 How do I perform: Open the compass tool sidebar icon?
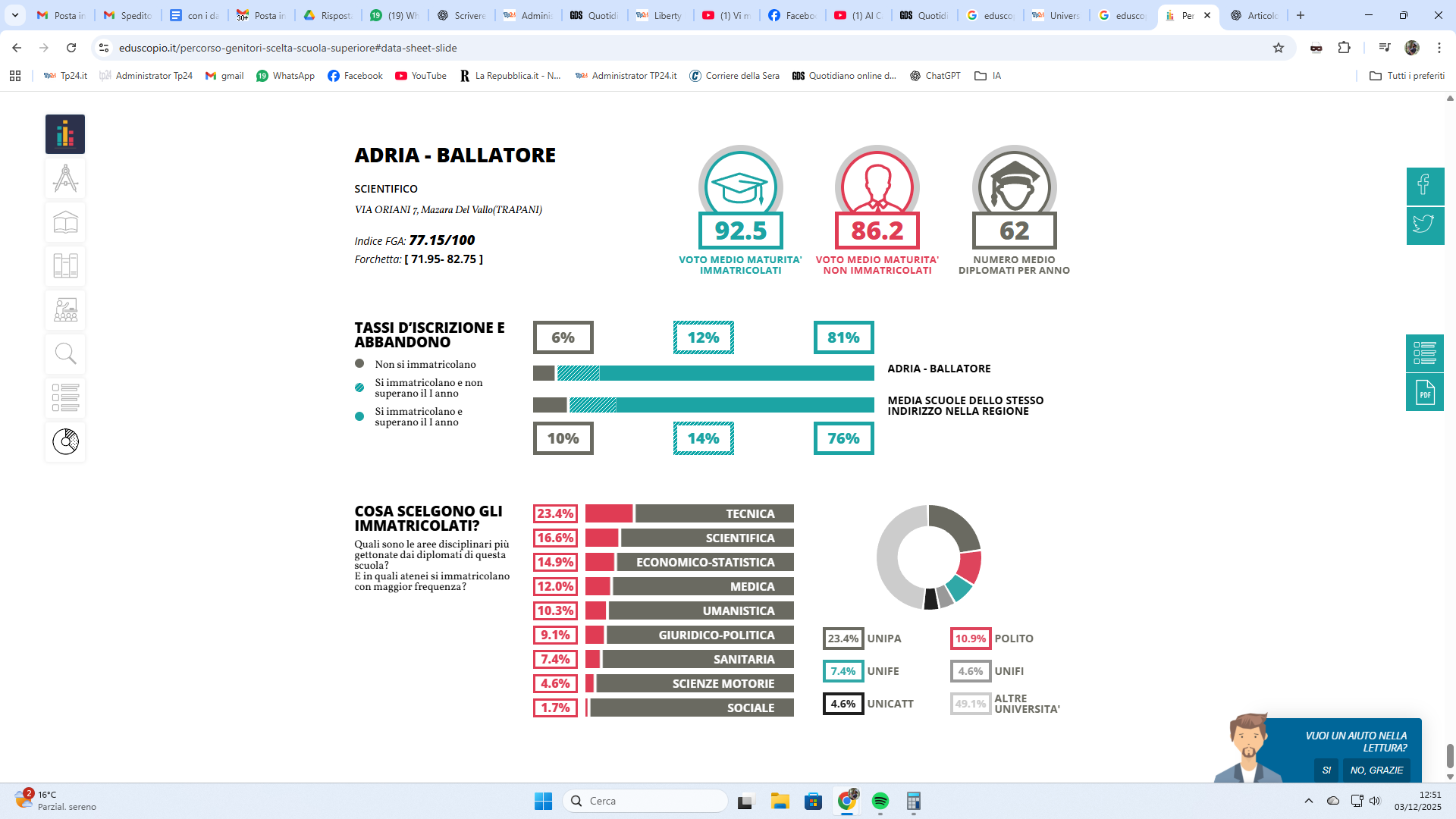[x=65, y=179]
